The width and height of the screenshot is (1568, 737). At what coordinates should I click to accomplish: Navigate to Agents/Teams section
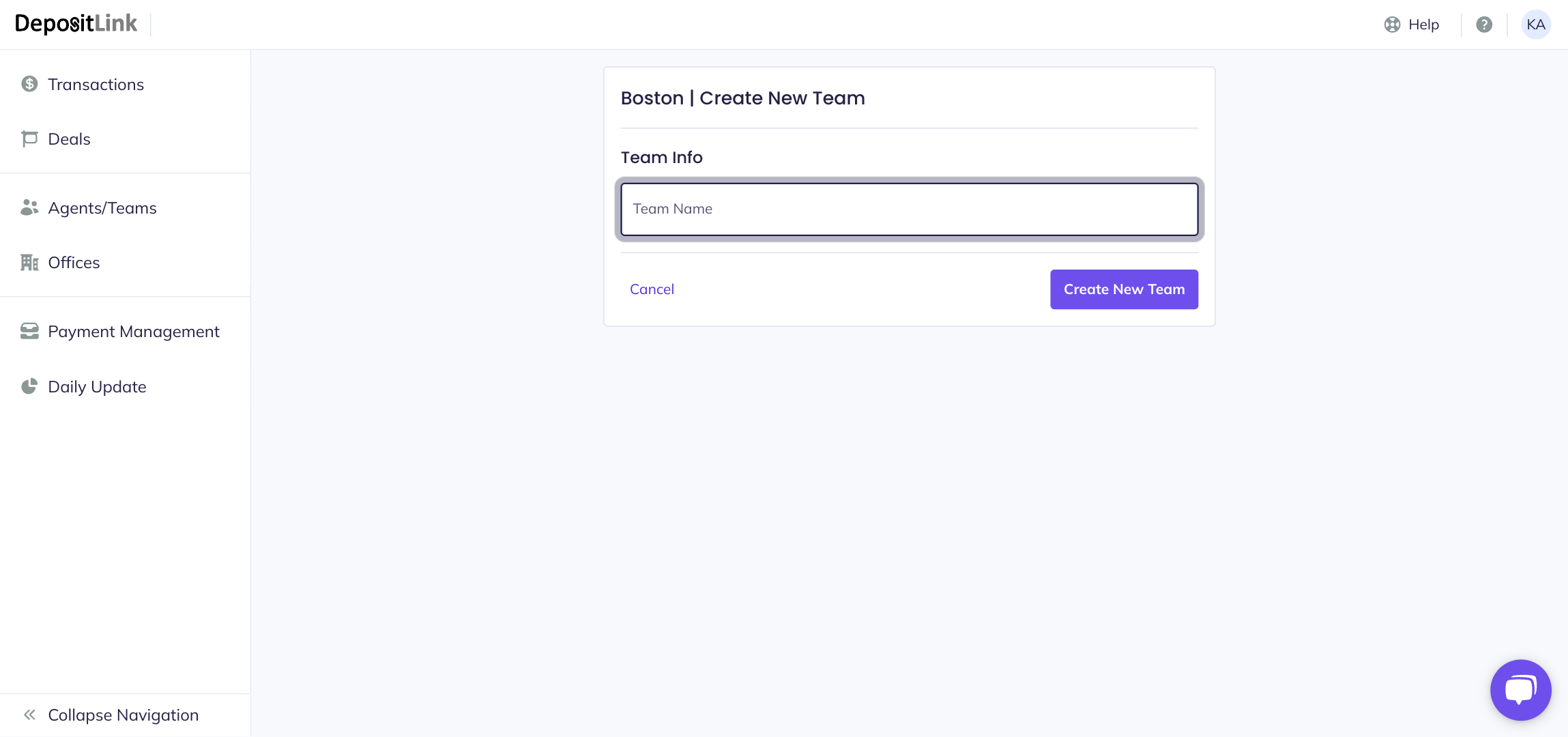tap(102, 207)
